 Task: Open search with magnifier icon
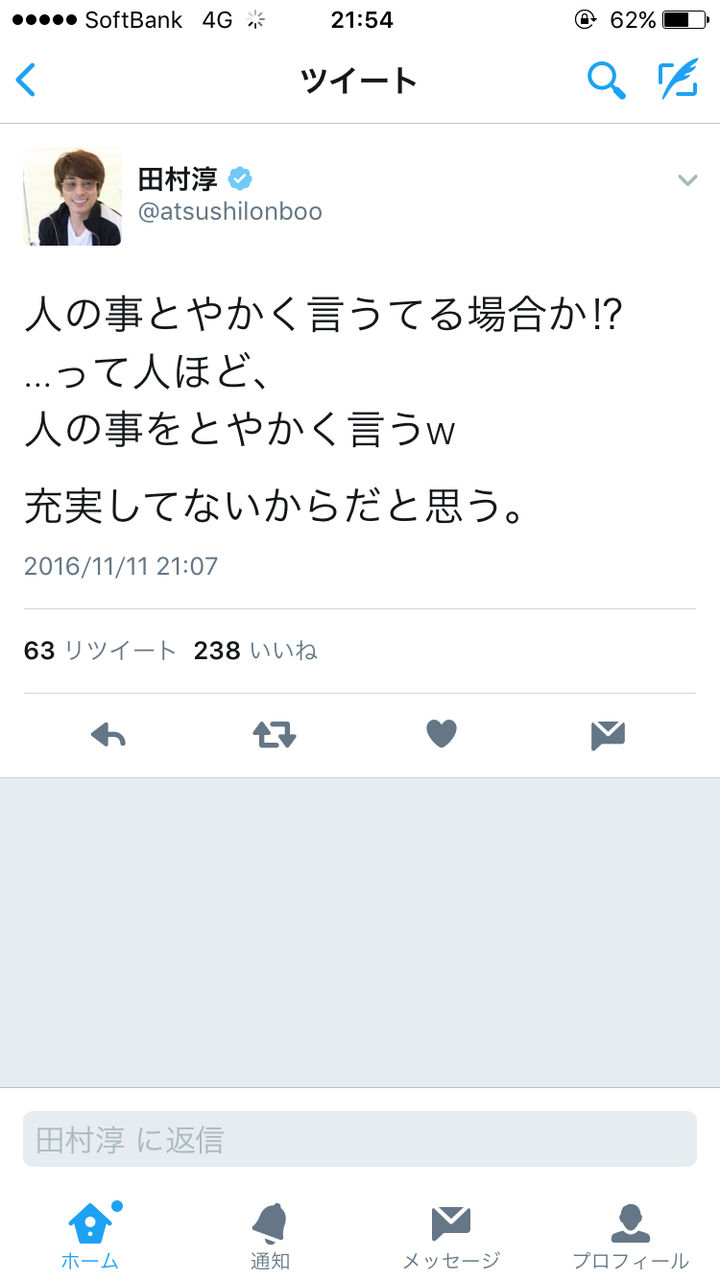[x=606, y=80]
